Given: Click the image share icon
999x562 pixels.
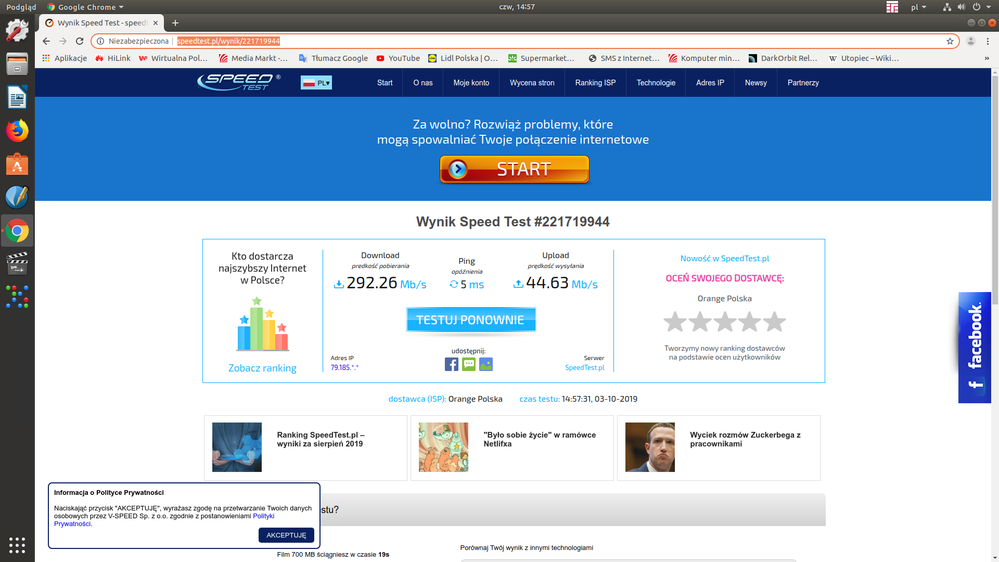Looking at the screenshot, I should (485, 364).
